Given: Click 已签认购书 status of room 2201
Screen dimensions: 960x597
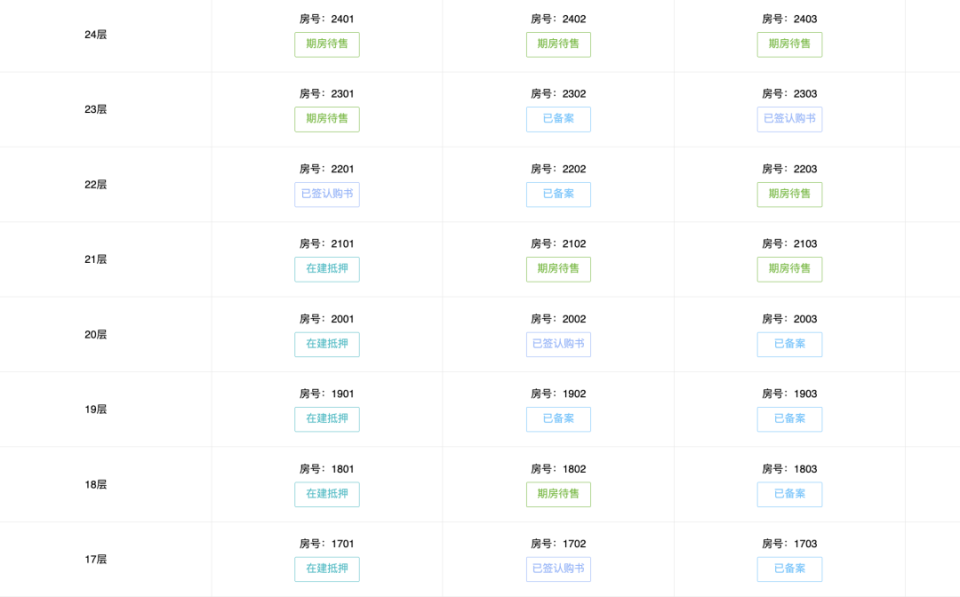Looking at the screenshot, I should click(x=327, y=195).
